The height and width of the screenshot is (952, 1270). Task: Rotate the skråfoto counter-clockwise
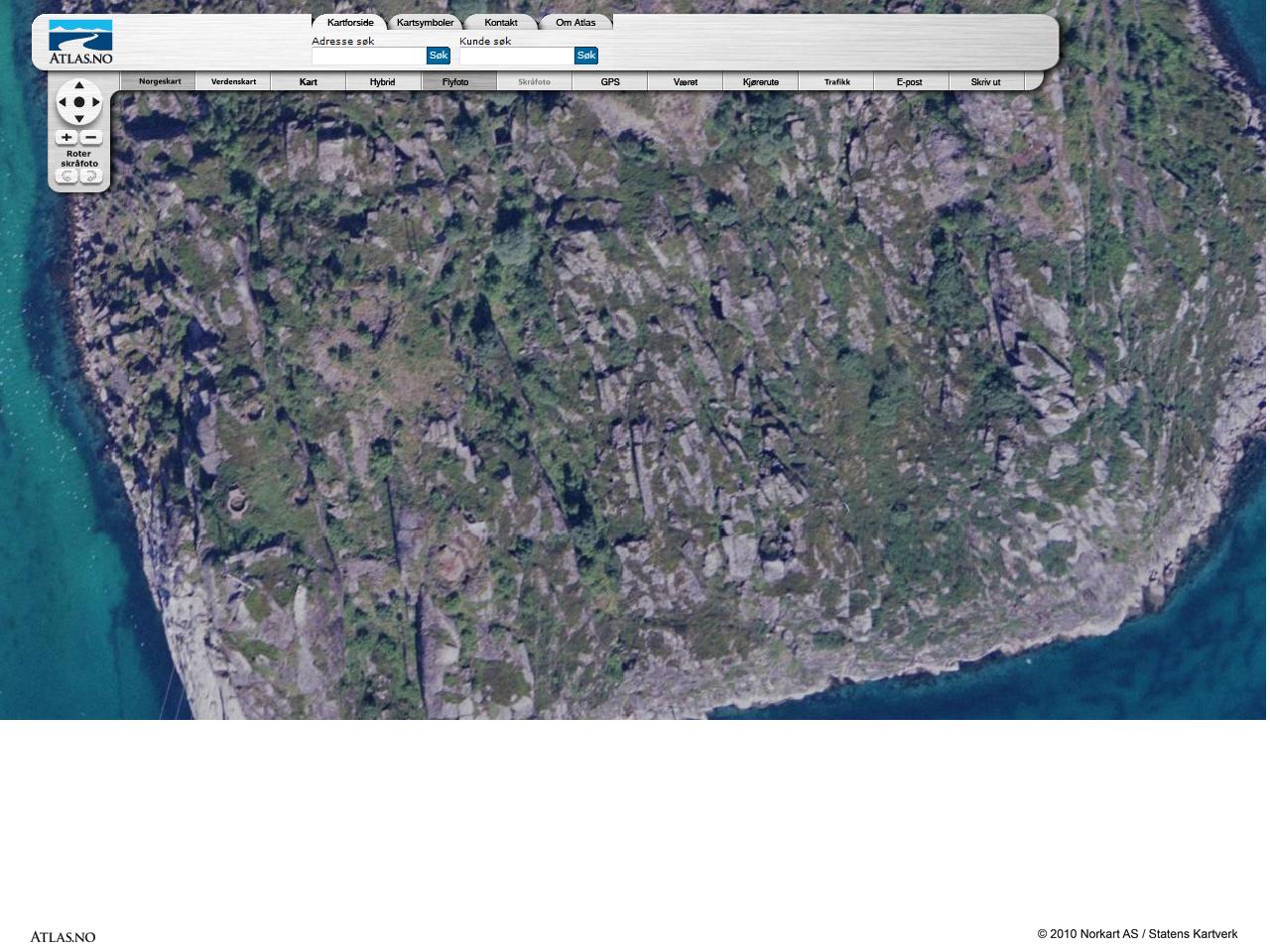click(66, 177)
